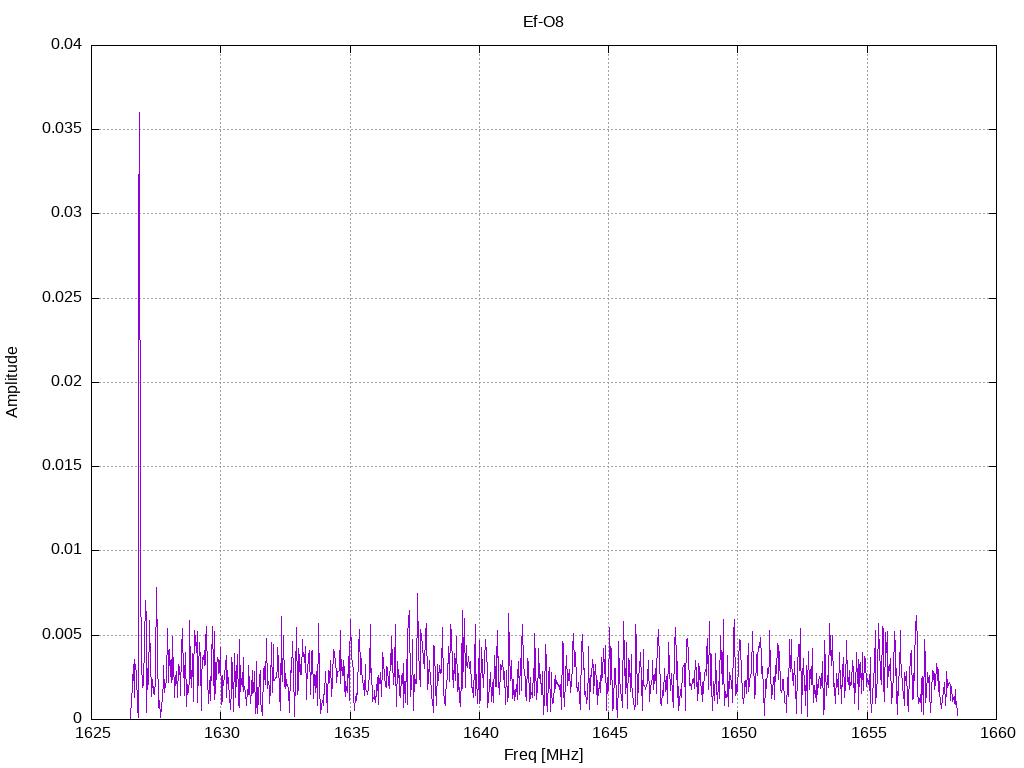Select the 1625 x-axis tick label

tap(92, 733)
